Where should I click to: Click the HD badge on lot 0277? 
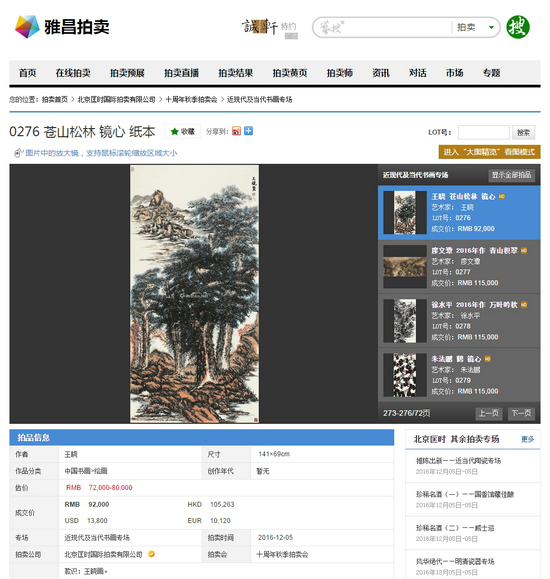coord(524,250)
